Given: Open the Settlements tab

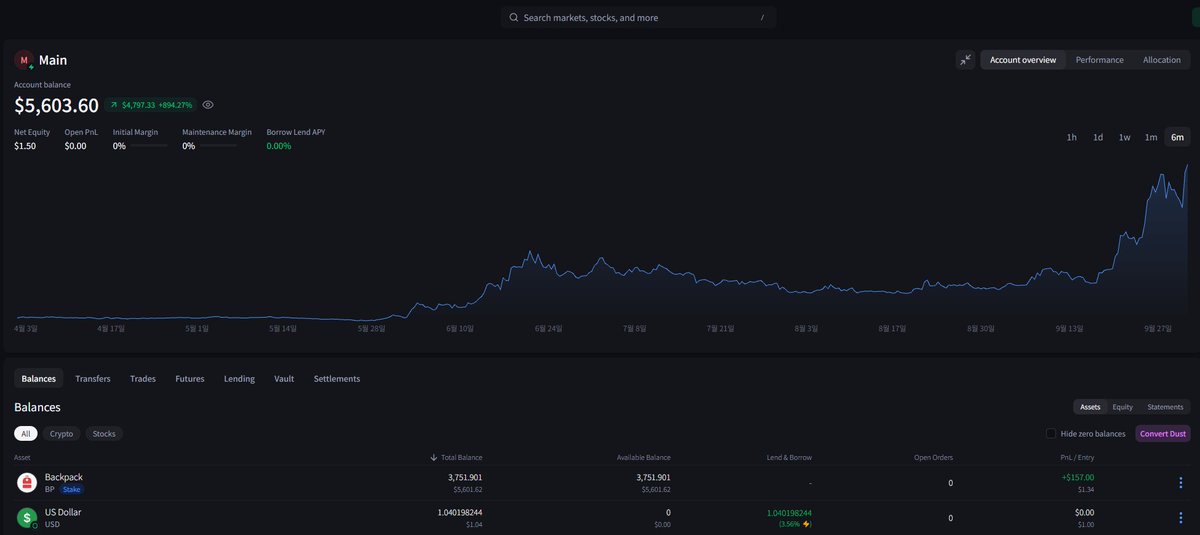Looking at the screenshot, I should point(337,378).
